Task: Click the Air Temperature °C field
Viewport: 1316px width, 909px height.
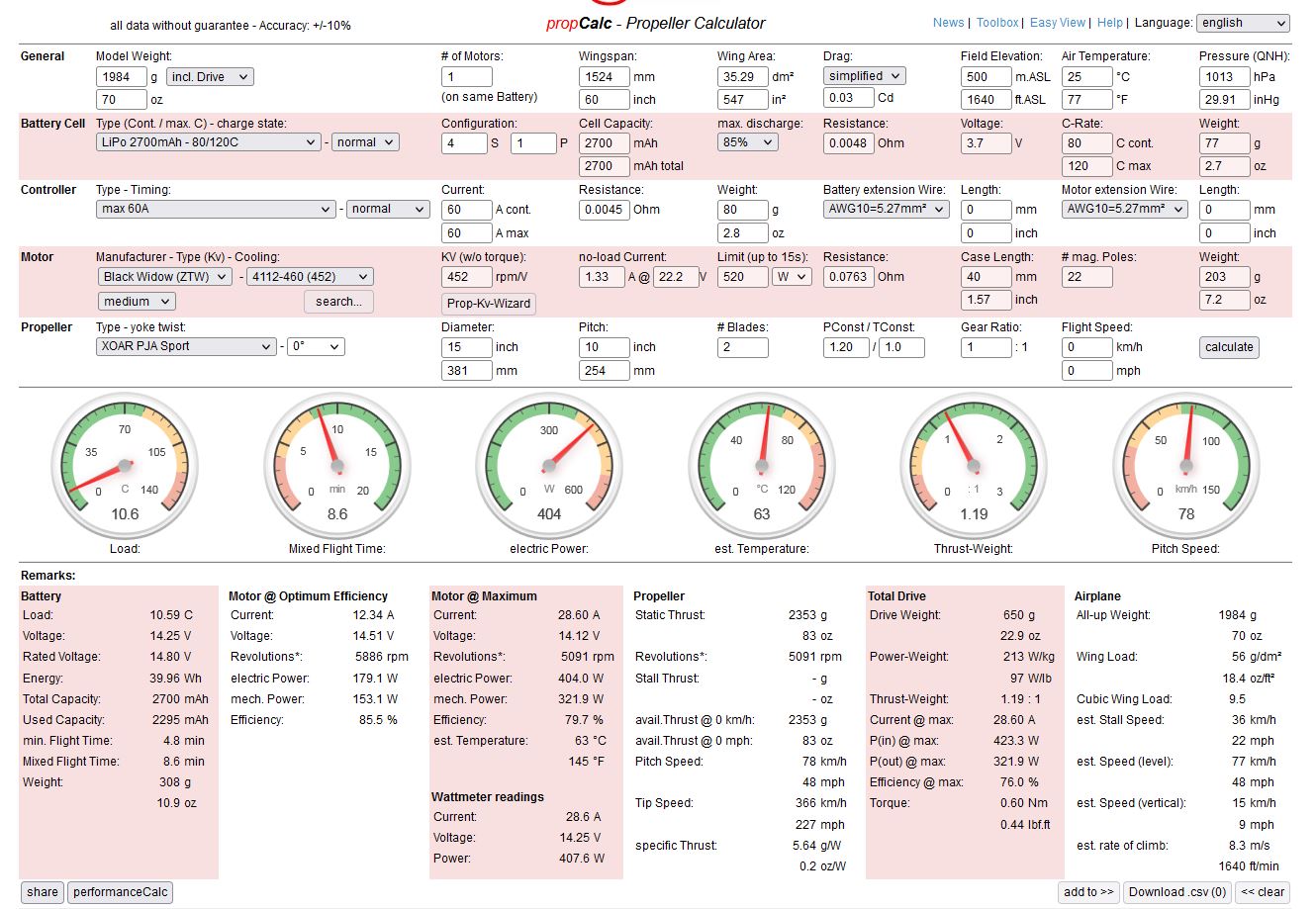Action: click(1087, 76)
